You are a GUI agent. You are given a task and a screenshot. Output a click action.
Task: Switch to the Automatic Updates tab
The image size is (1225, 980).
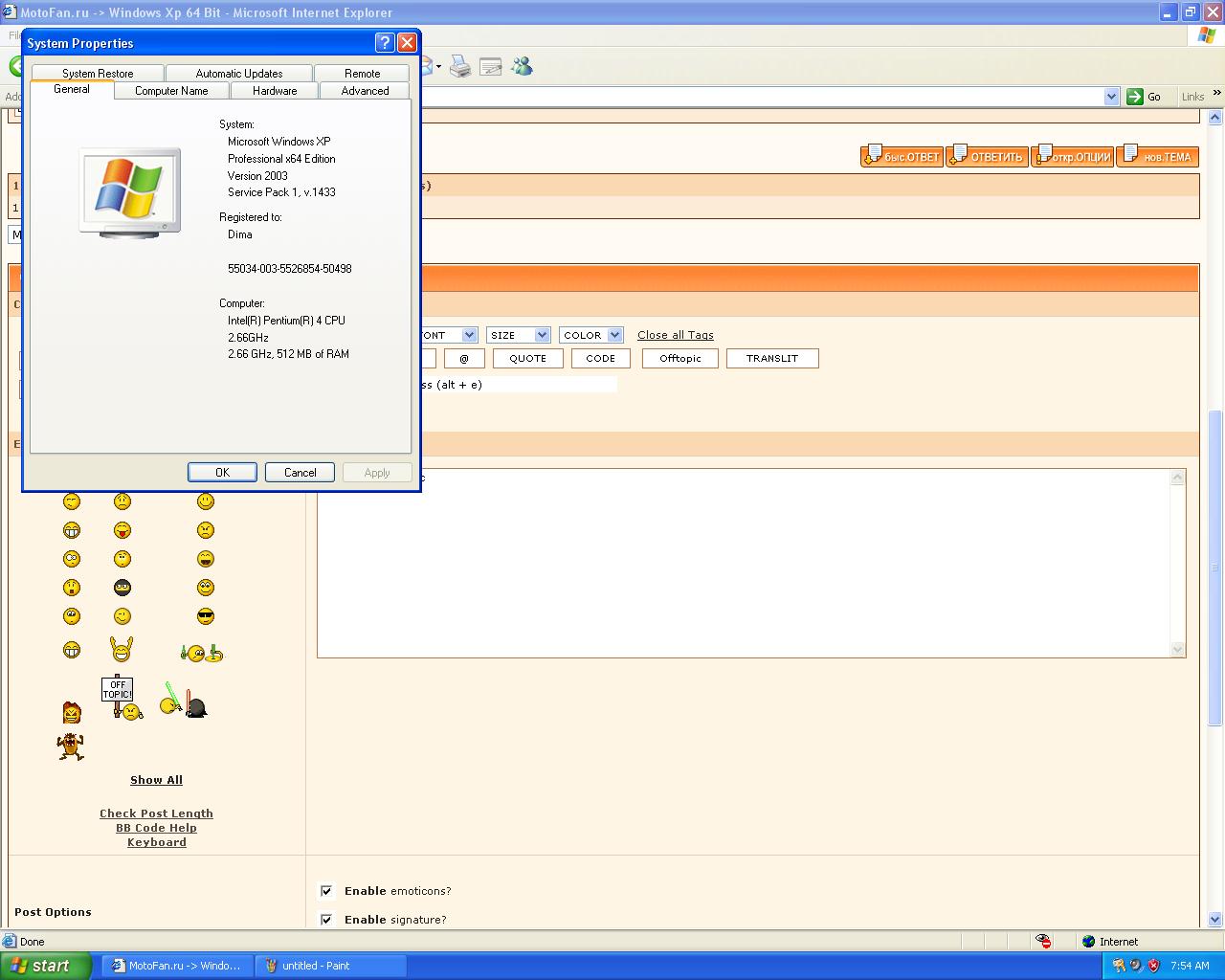tap(239, 74)
